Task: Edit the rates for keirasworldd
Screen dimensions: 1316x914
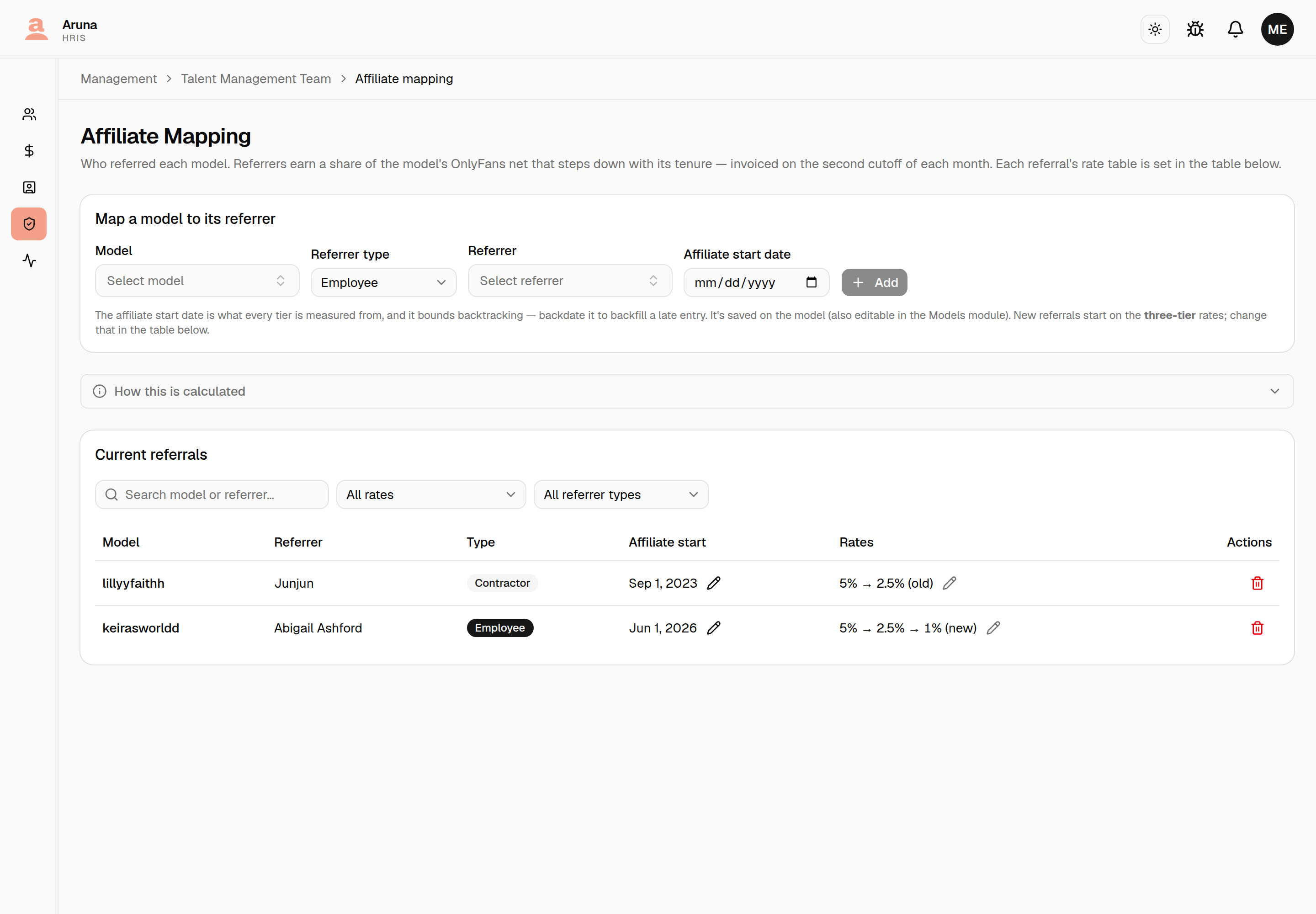Action: pos(993,627)
